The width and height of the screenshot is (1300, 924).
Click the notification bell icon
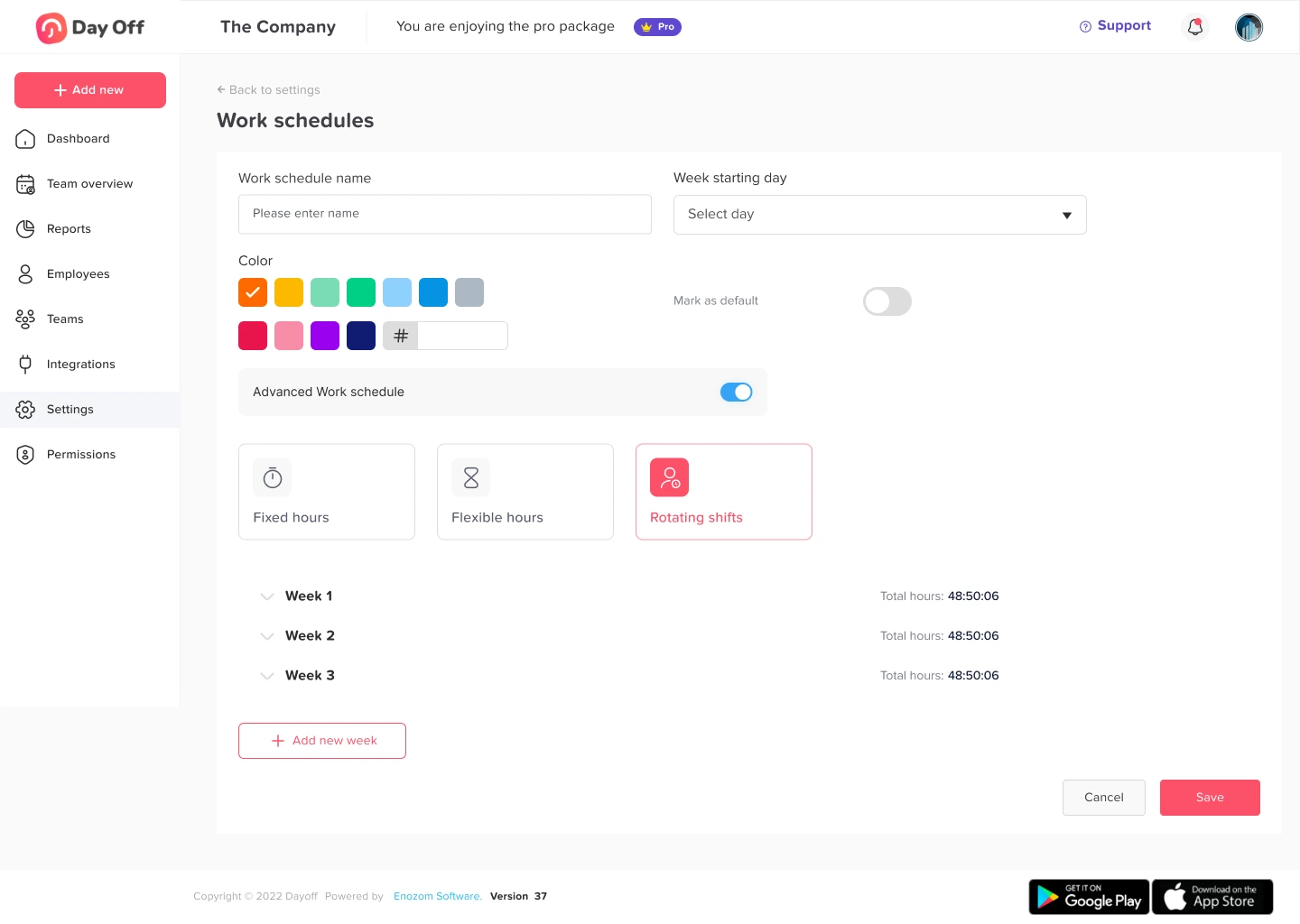(x=1195, y=27)
